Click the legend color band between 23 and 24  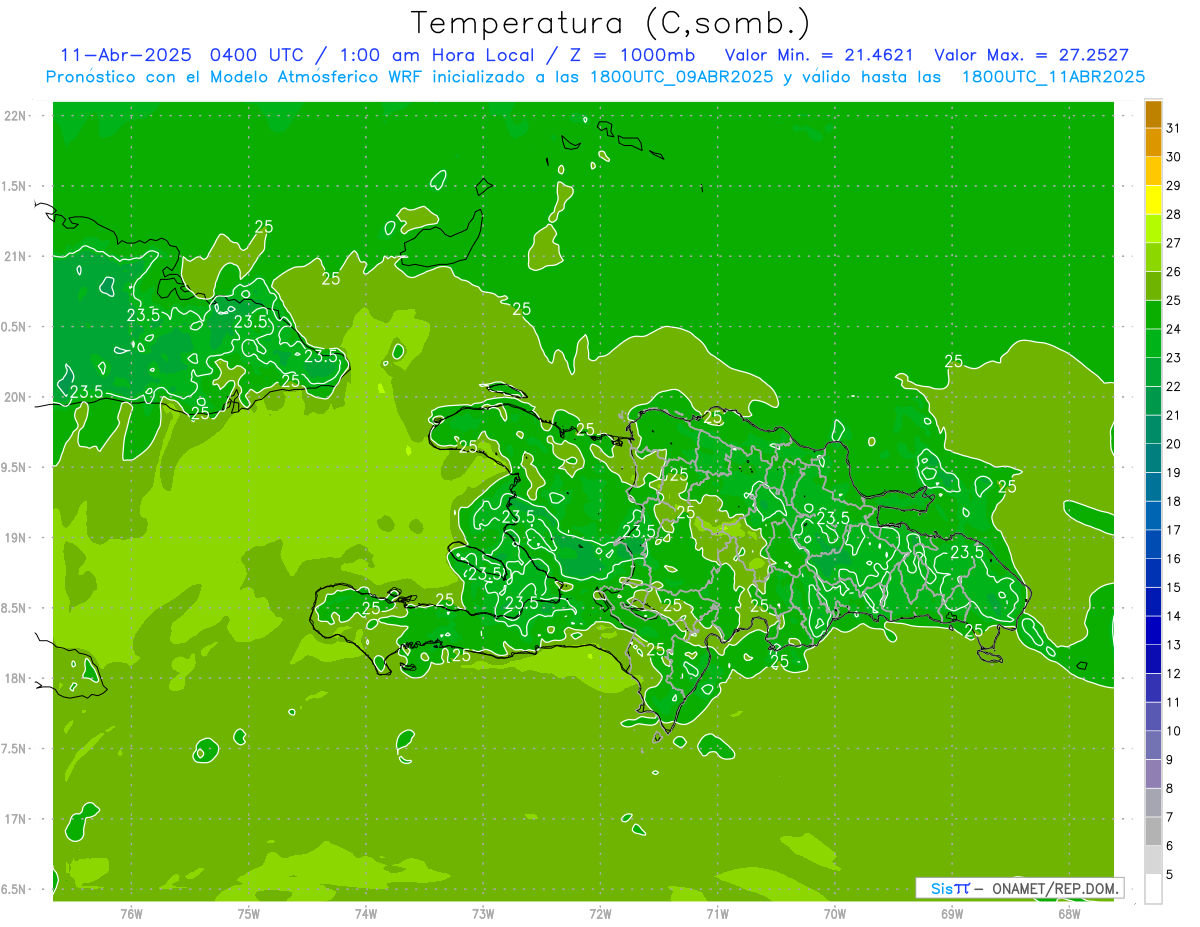coord(1153,344)
